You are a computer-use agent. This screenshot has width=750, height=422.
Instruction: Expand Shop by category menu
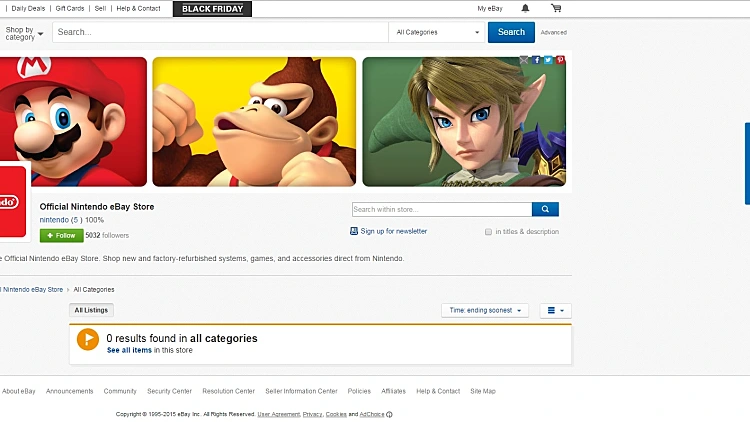[24, 33]
